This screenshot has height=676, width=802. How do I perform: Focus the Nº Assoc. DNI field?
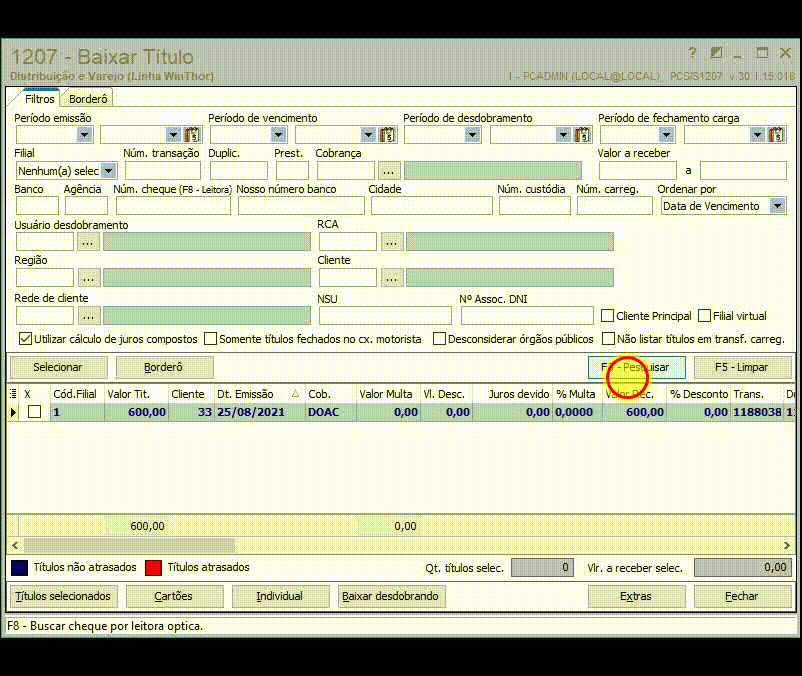tap(527, 316)
